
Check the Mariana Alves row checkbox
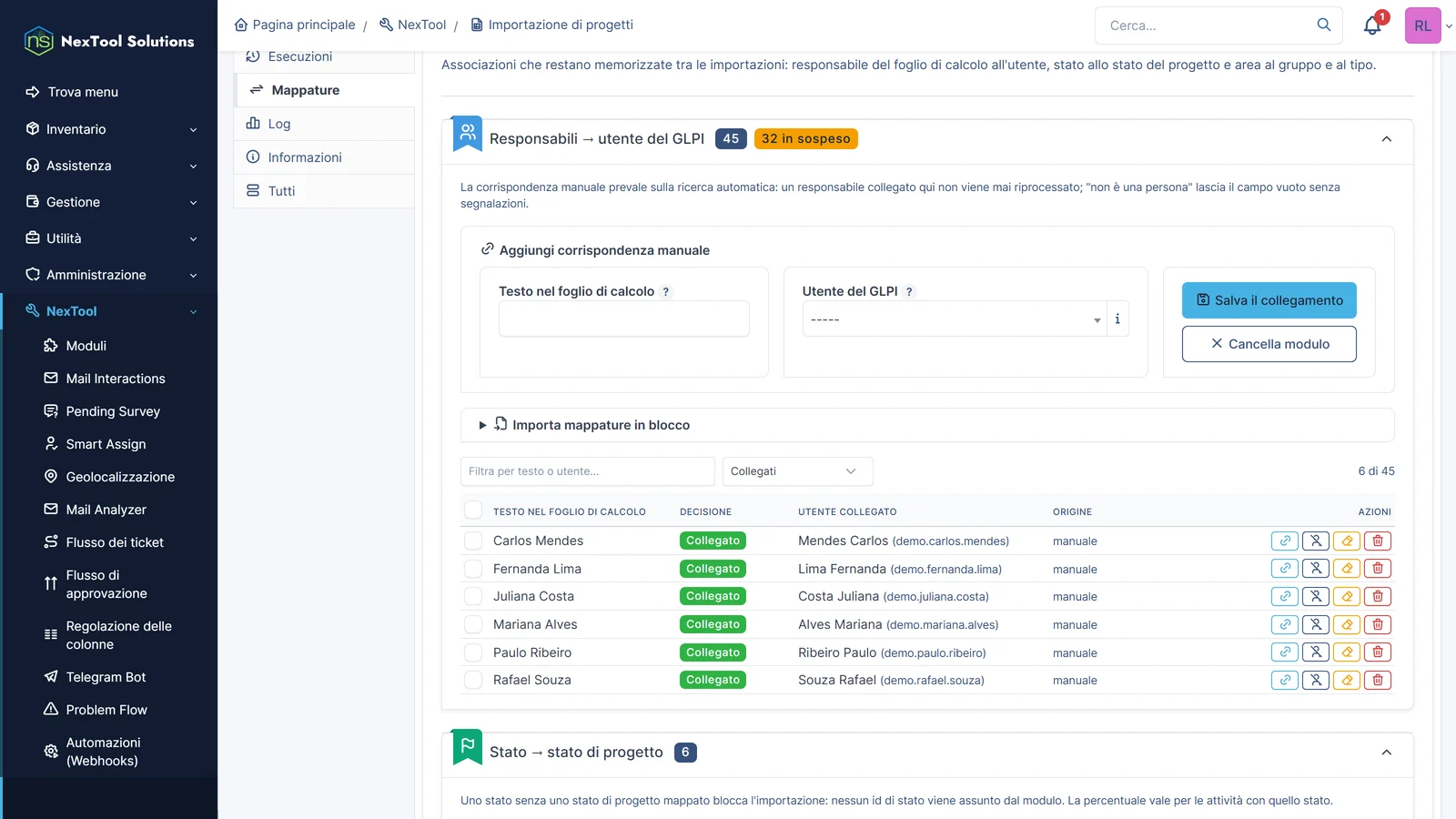[x=473, y=624]
